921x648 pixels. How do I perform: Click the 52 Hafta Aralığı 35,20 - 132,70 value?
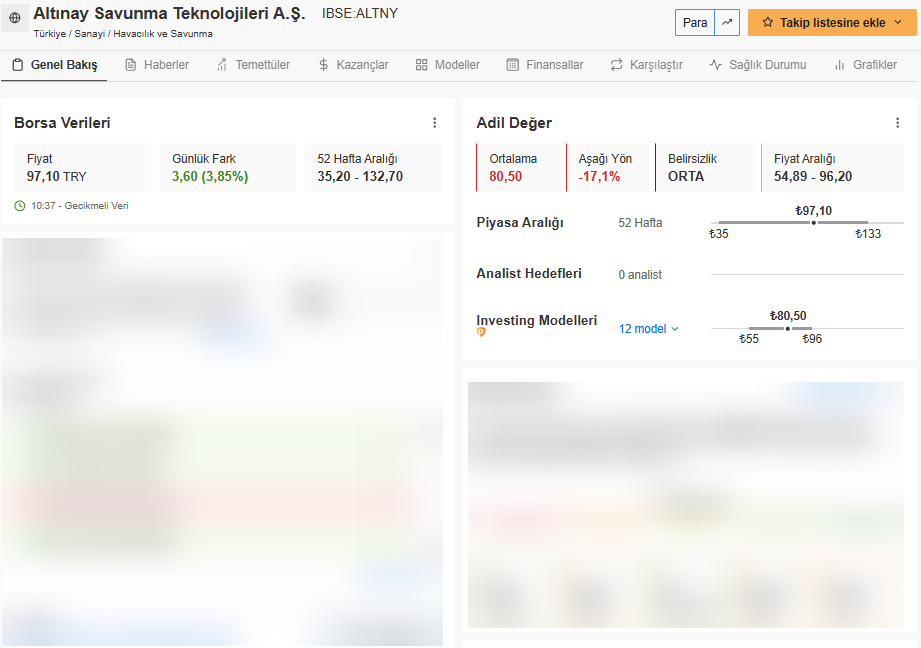point(360,176)
